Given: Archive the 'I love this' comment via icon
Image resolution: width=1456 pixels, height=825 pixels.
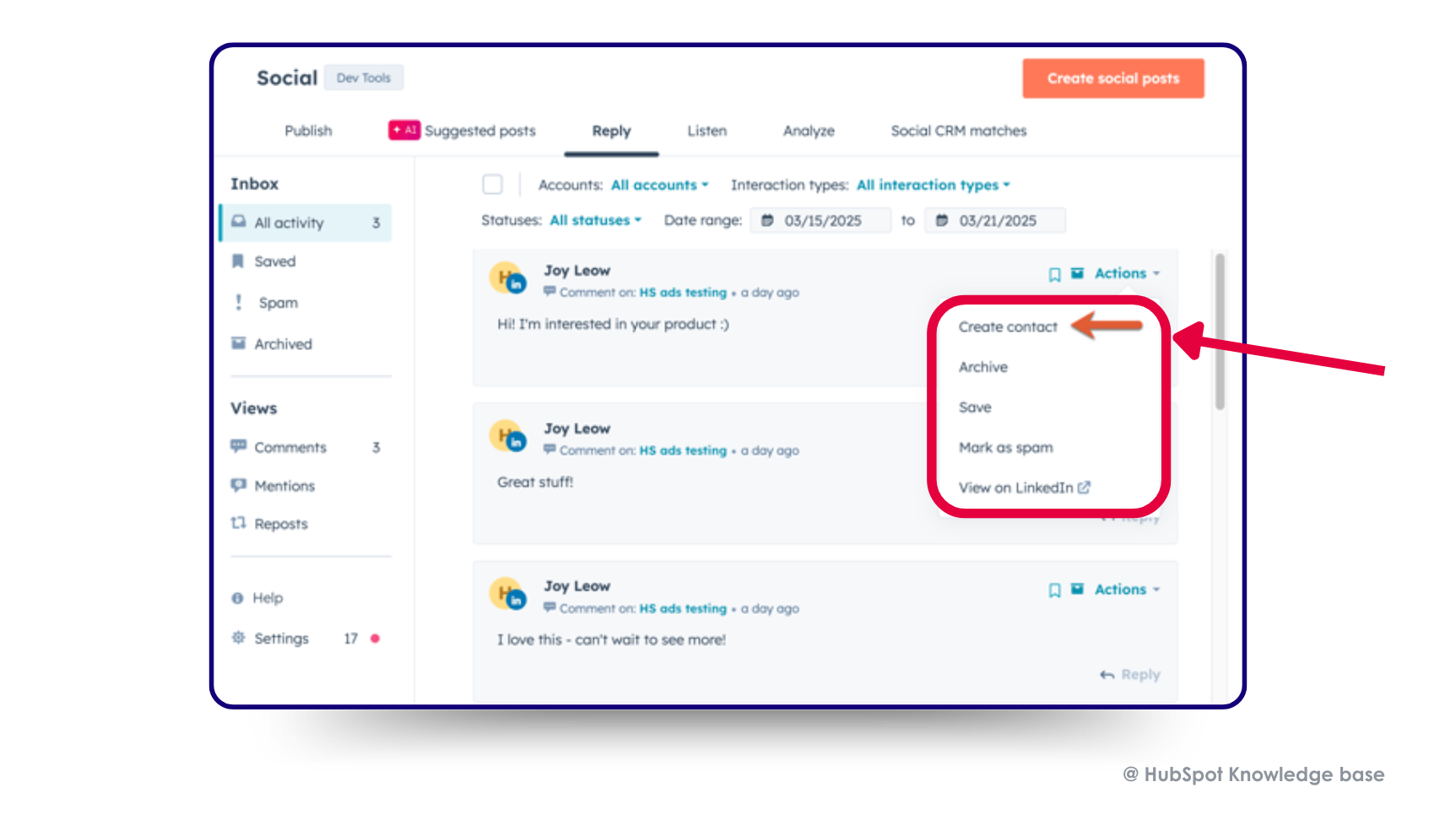Looking at the screenshot, I should tap(1078, 590).
